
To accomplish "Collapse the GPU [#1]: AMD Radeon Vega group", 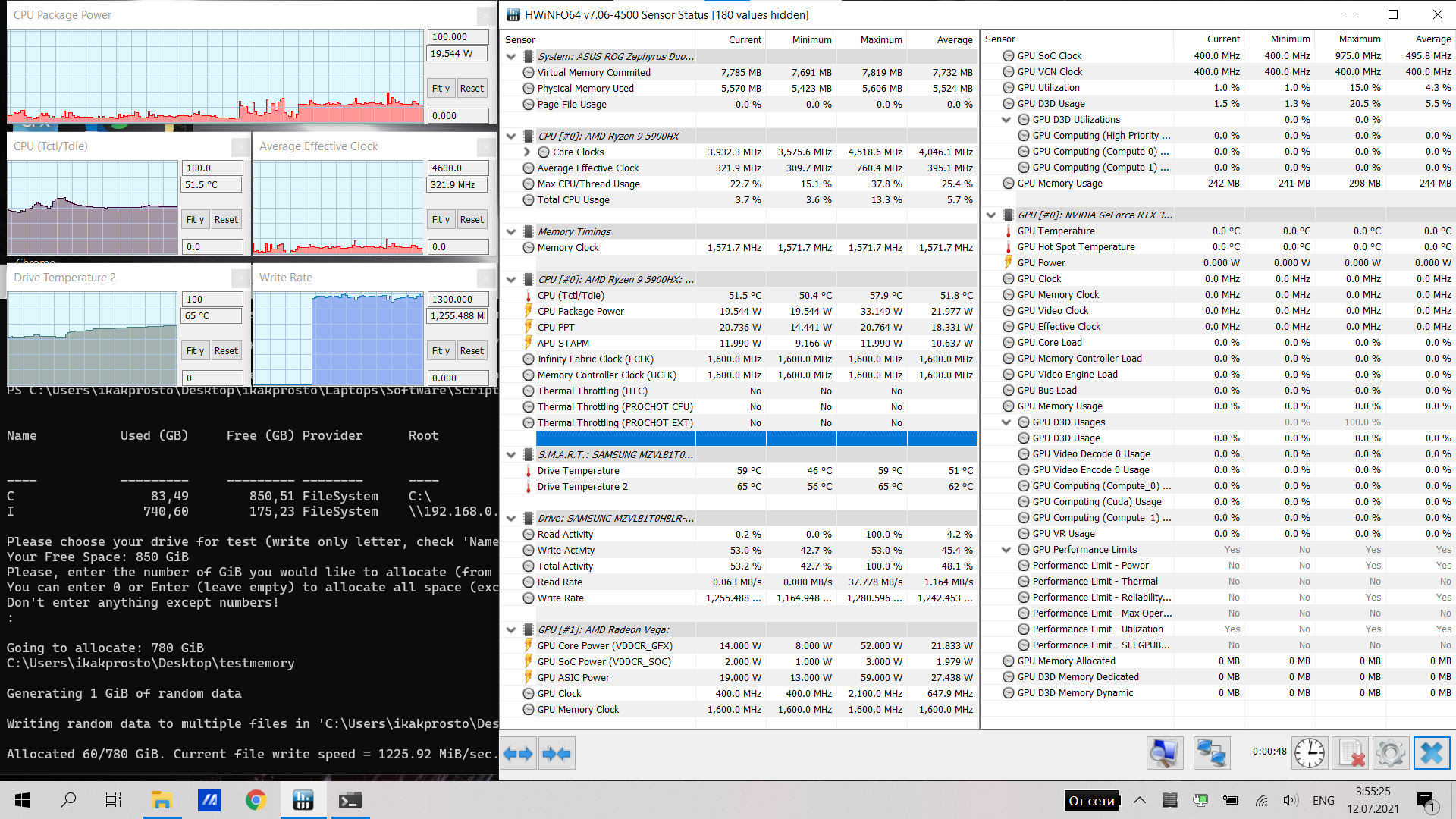I will pos(511,630).
